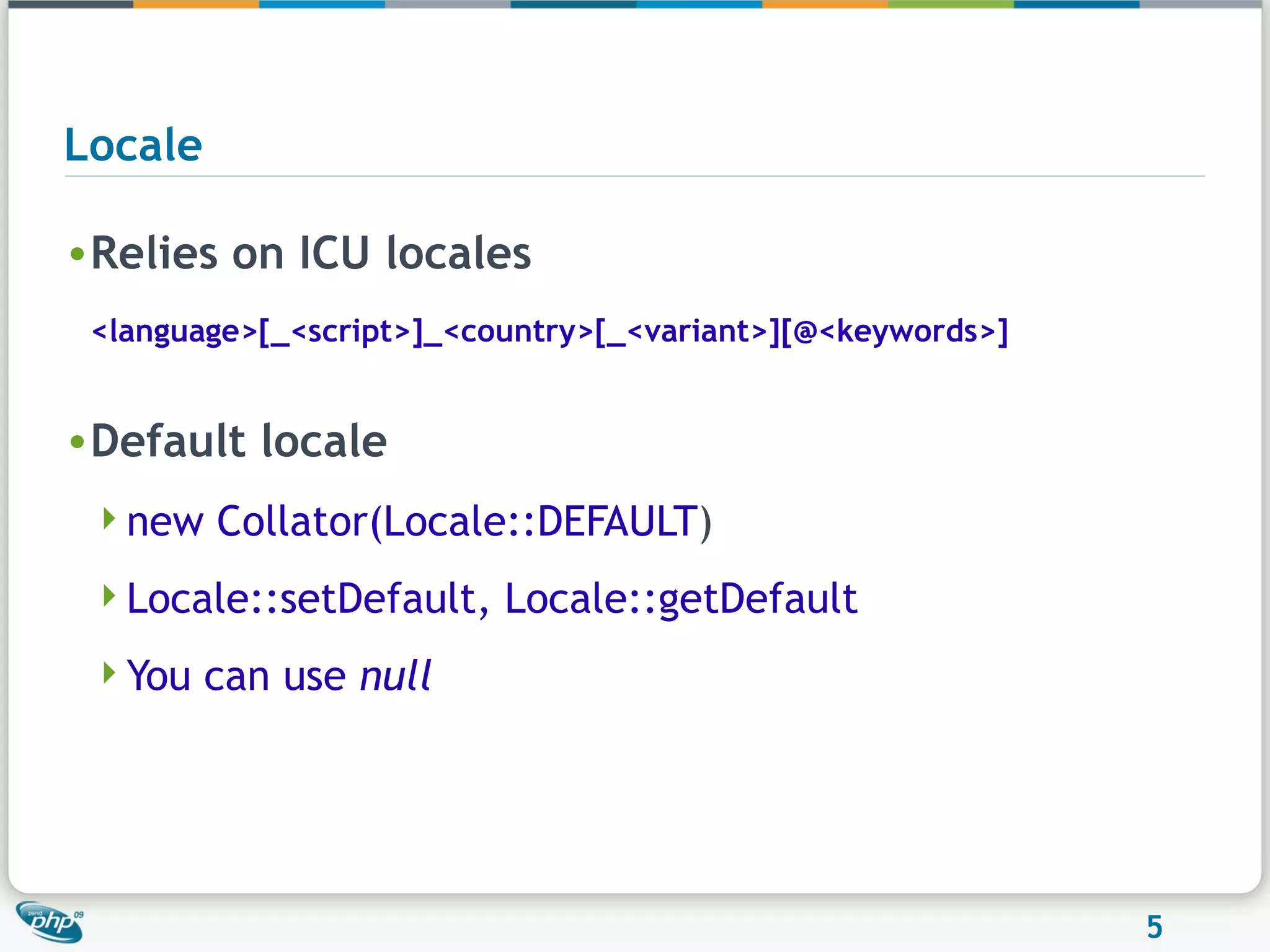Select the text 'Relies on ICU locales'
Image resolution: width=1270 pixels, height=952 pixels.
coord(311,253)
